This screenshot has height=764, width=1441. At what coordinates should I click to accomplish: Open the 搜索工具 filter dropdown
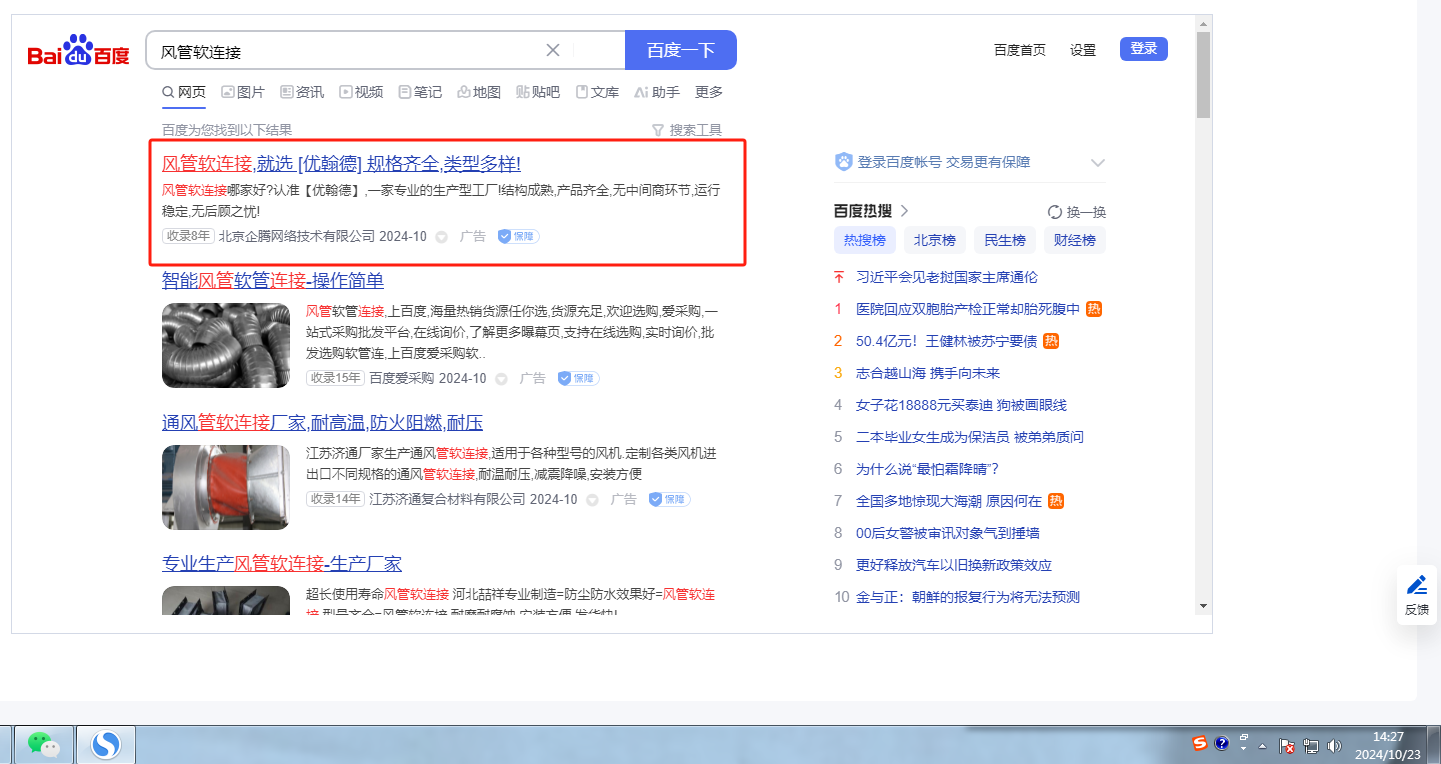point(686,130)
